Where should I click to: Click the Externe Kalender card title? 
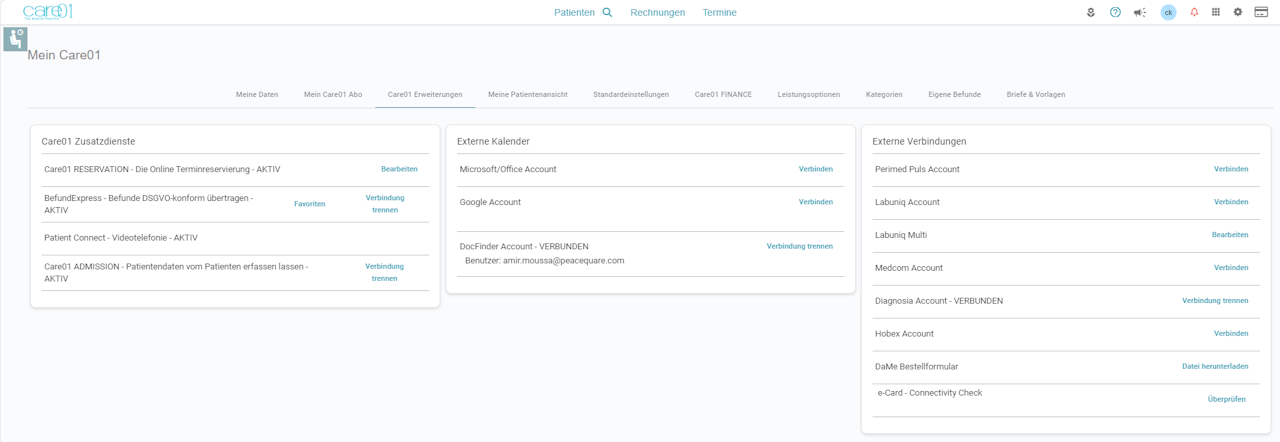[493, 141]
